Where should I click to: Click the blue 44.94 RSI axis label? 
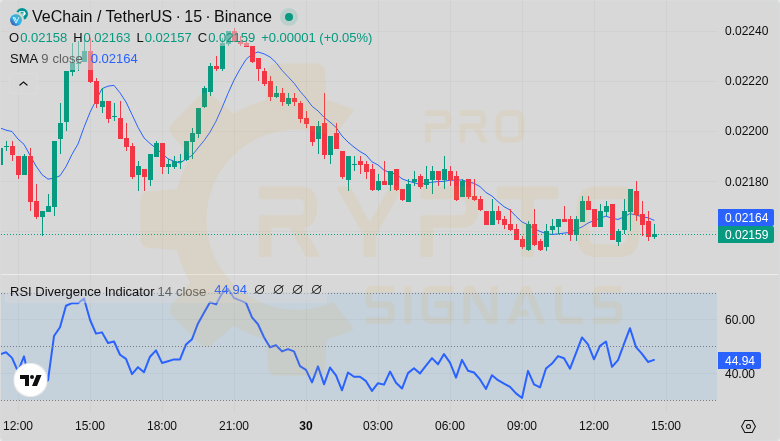[x=739, y=360]
